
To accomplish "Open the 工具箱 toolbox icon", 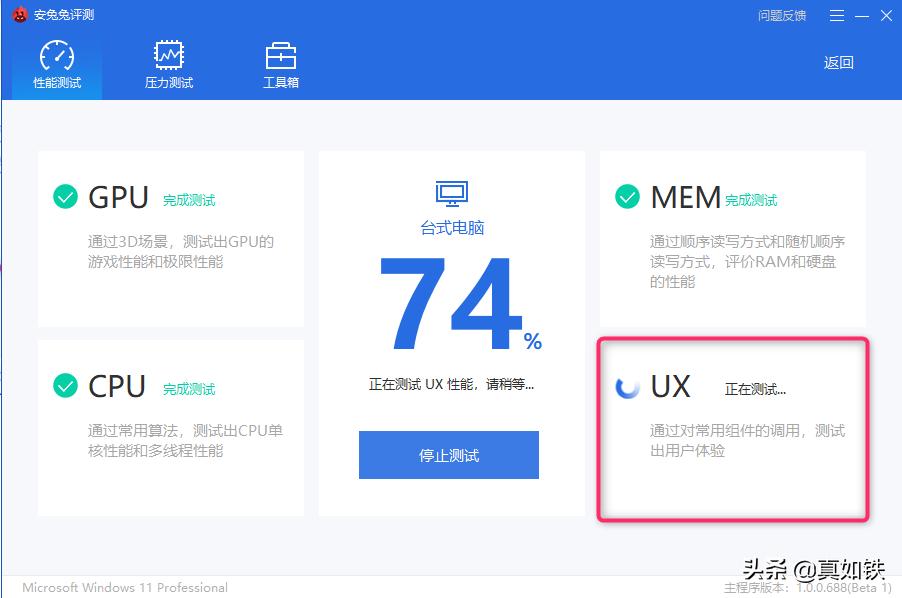I will (280, 54).
